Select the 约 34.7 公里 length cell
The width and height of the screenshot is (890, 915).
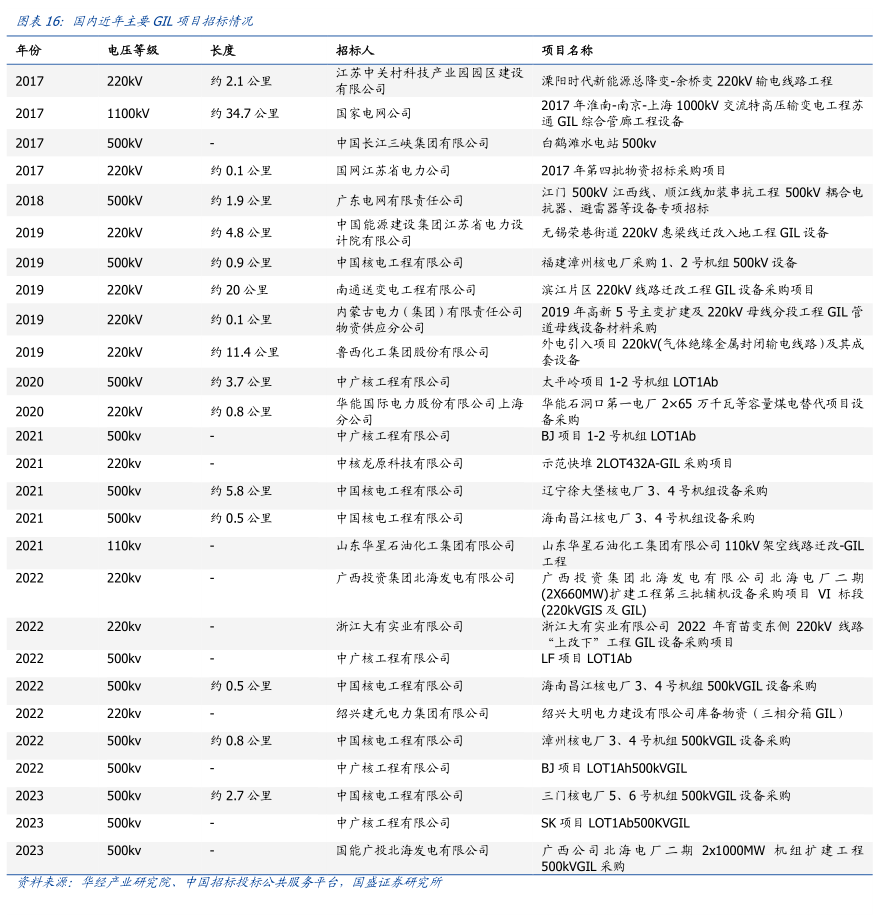[x=245, y=114]
